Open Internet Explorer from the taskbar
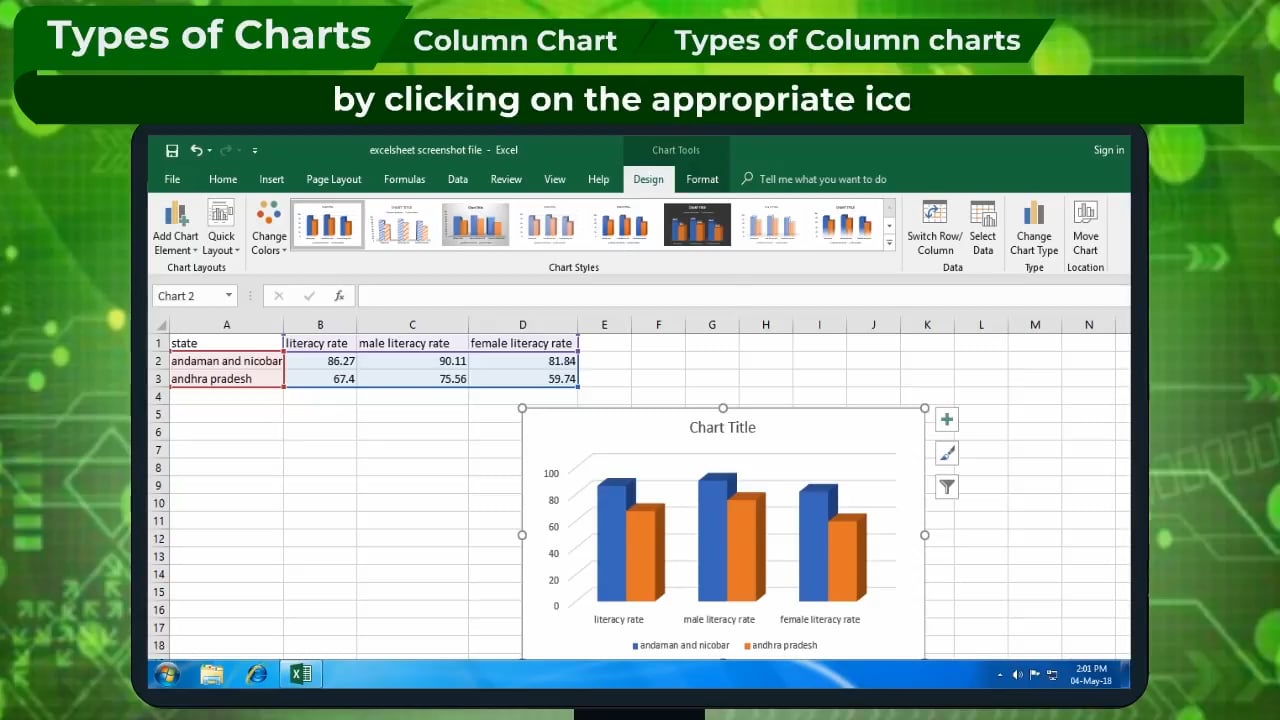This screenshot has width=1280, height=720. click(257, 675)
